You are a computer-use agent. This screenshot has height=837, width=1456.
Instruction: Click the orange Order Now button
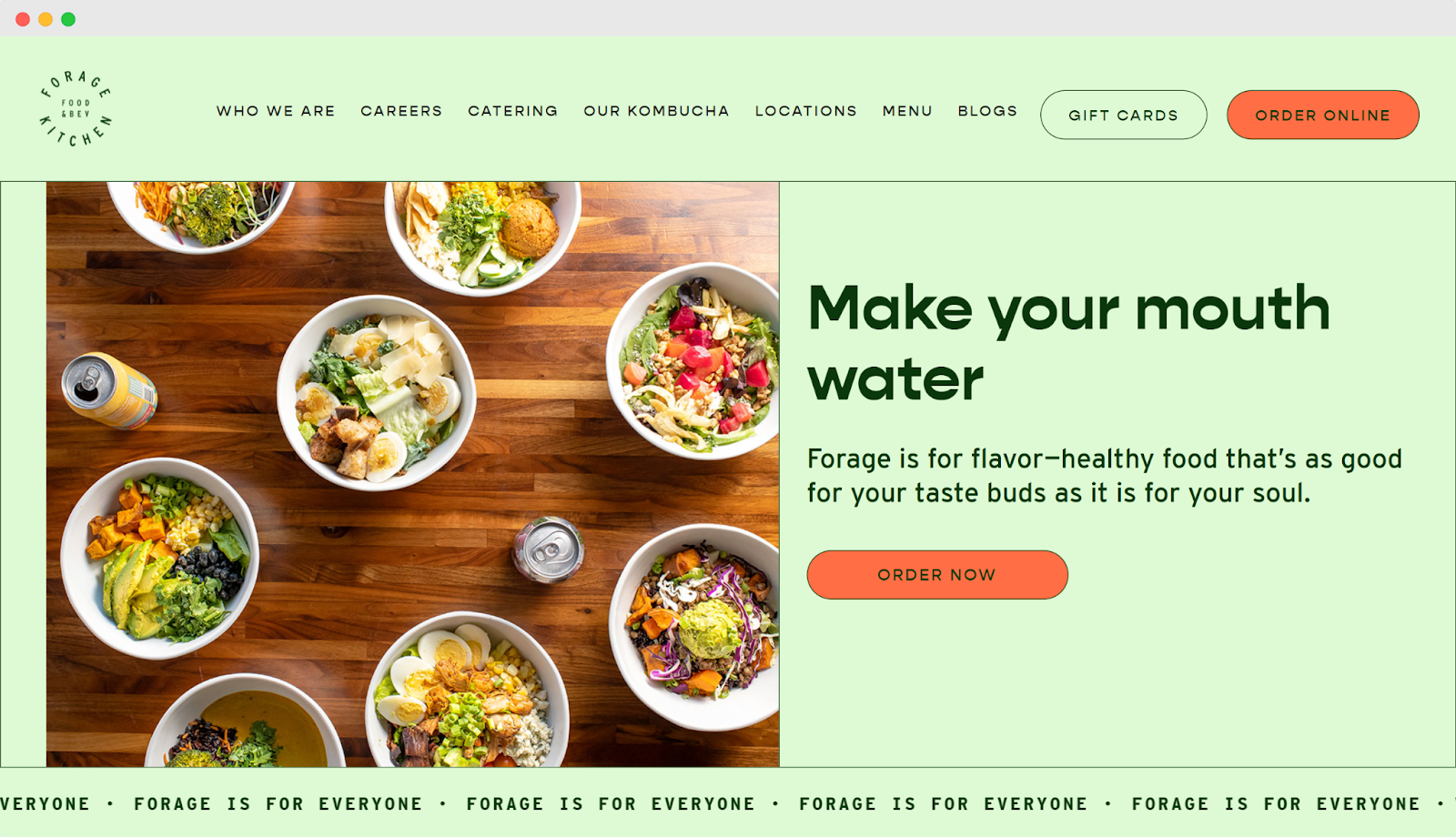(937, 575)
